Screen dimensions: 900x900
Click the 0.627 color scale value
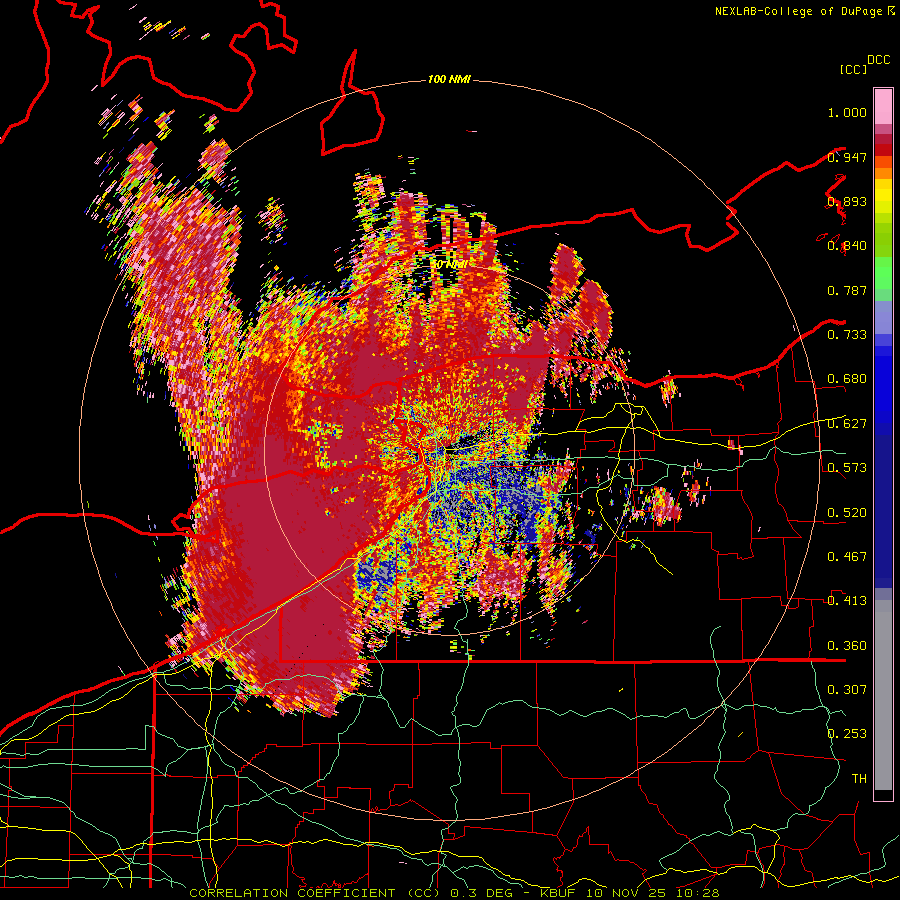(x=847, y=424)
